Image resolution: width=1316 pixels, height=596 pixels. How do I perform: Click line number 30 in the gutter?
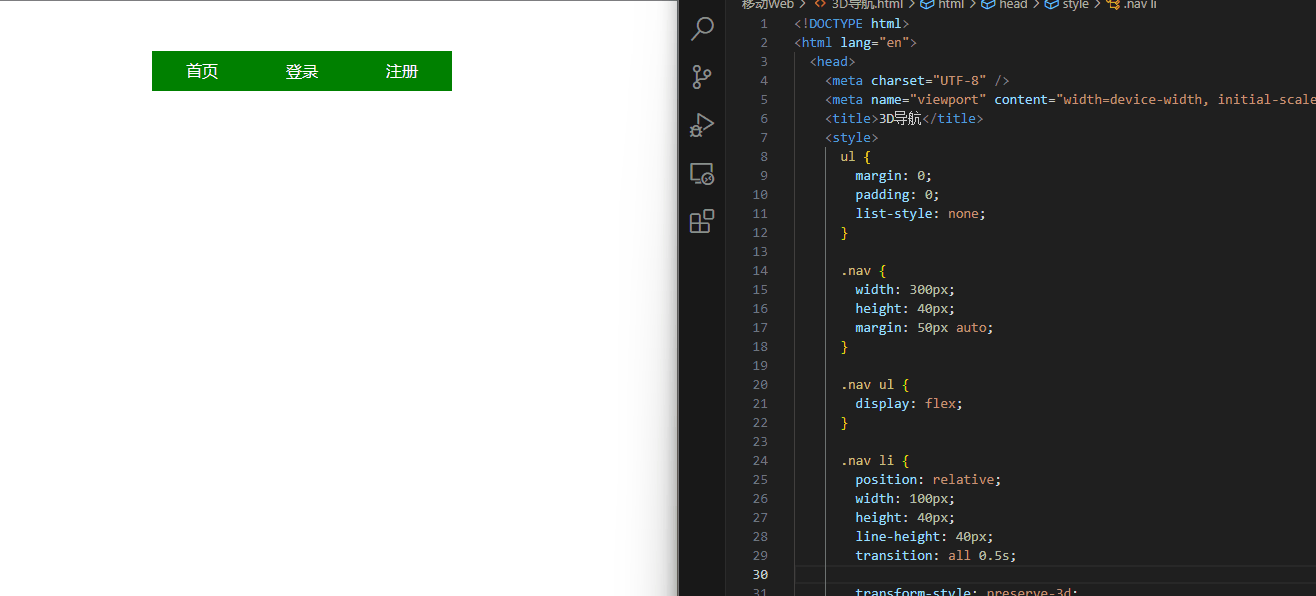pos(760,574)
